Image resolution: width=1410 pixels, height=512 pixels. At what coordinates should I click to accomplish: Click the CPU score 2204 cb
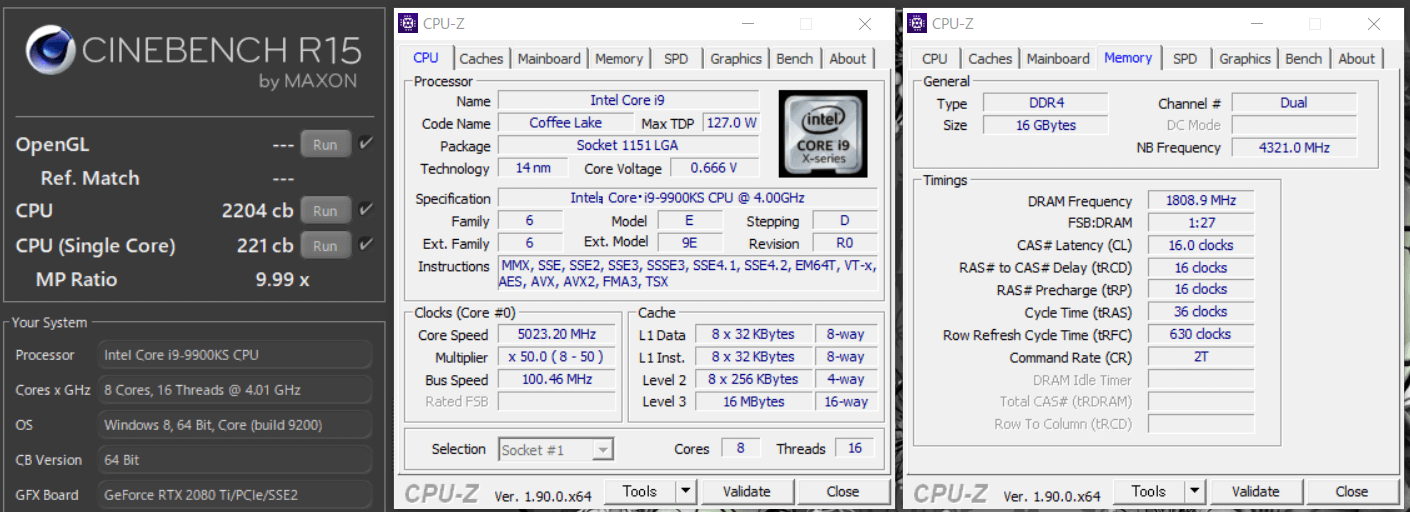257,211
